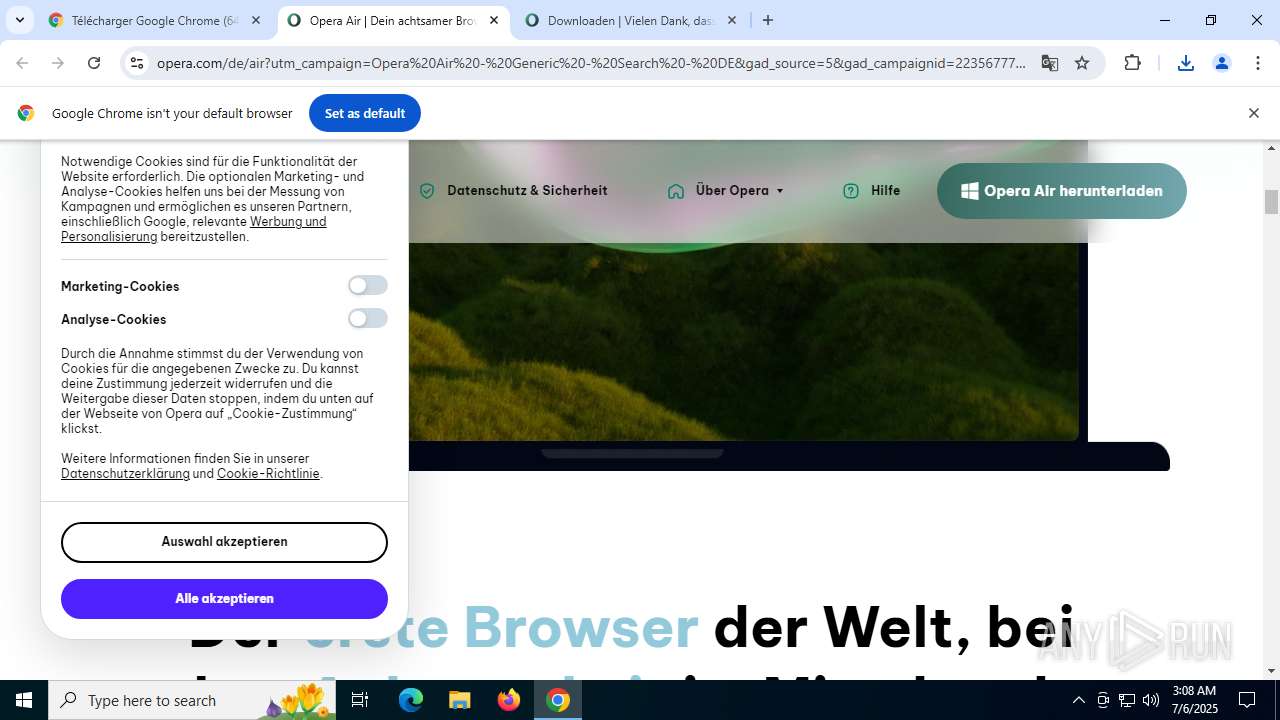Switch to Opera Air tab
This screenshot has width=1280, height=720.
point(393,20)
